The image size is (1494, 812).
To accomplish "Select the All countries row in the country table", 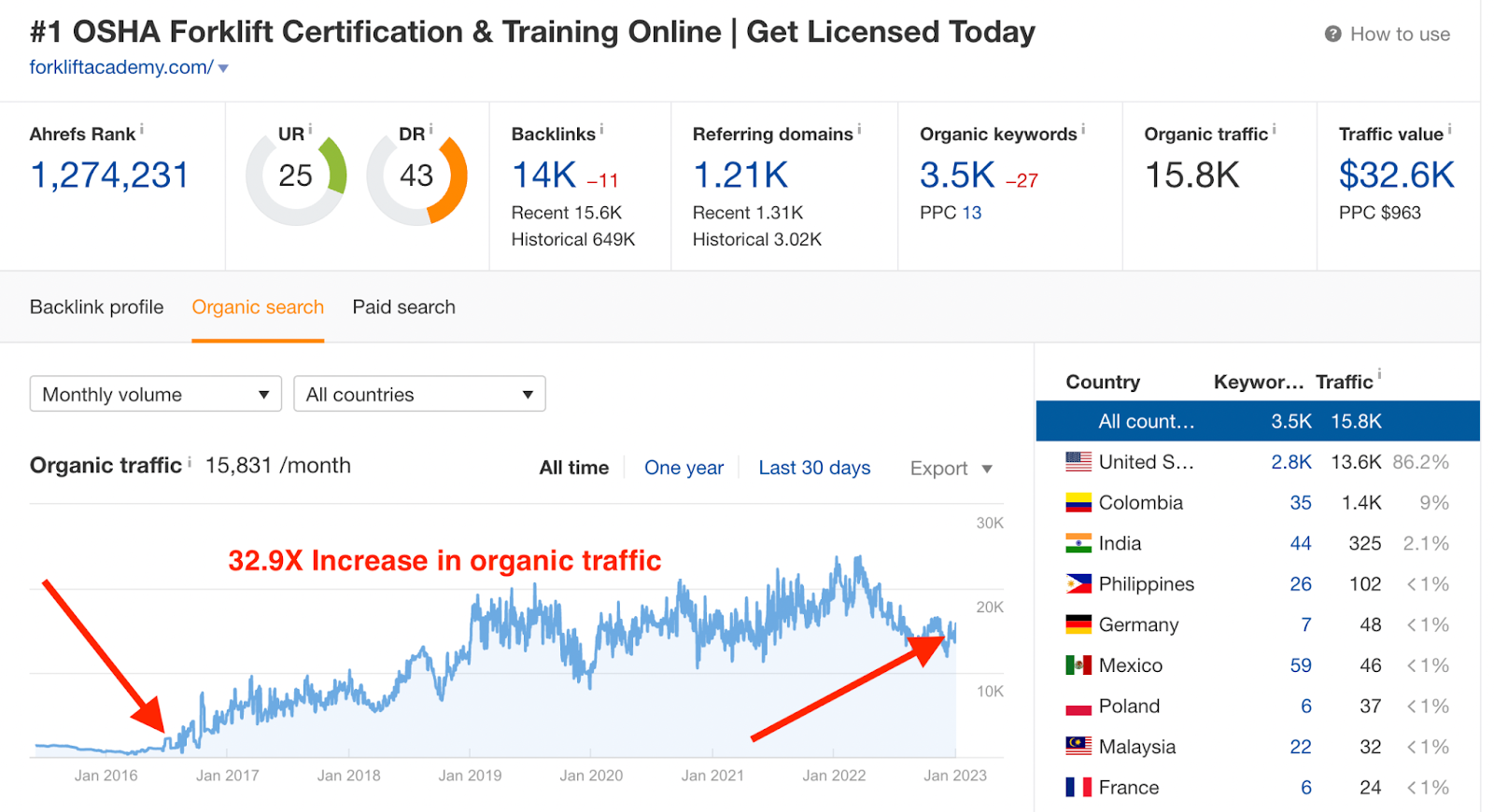I will point(1258,421).
